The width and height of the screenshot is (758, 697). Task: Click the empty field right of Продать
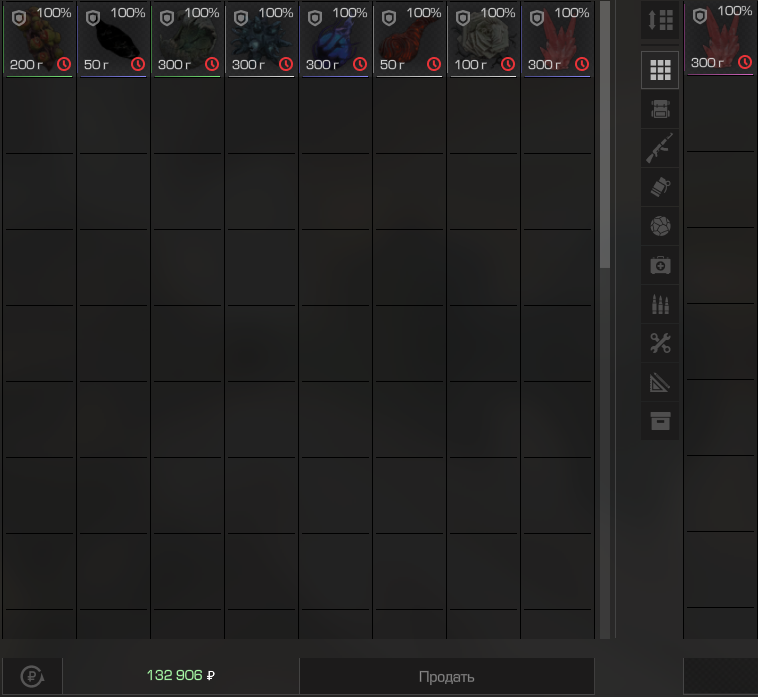coord(720,676)
